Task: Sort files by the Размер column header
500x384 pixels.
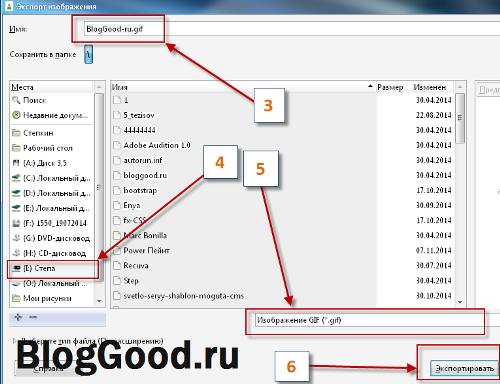Action: point(394,87)
